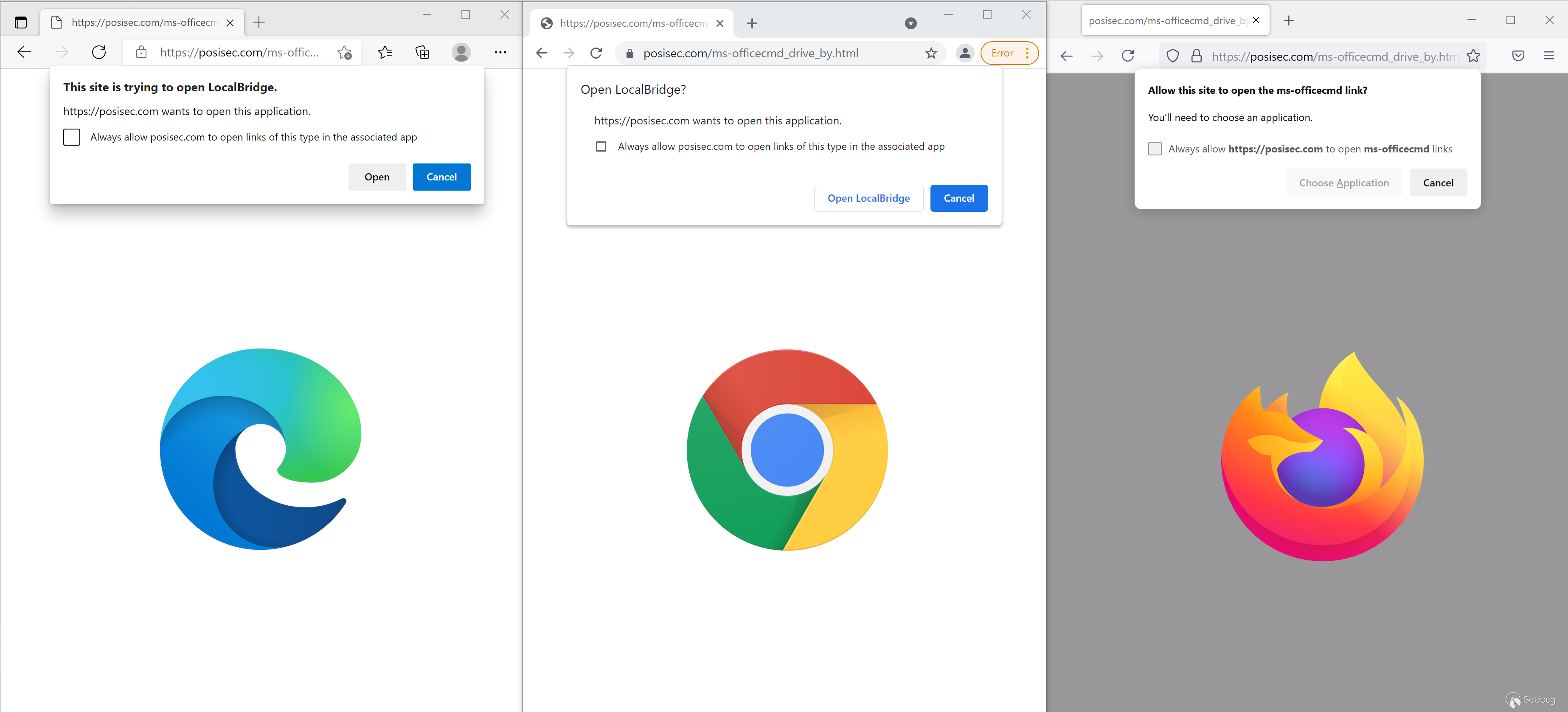The height and width of the screenshot is (712, 1568).
Task: Open Chrome's user profile avatar icon
Action: pos(965,53)
